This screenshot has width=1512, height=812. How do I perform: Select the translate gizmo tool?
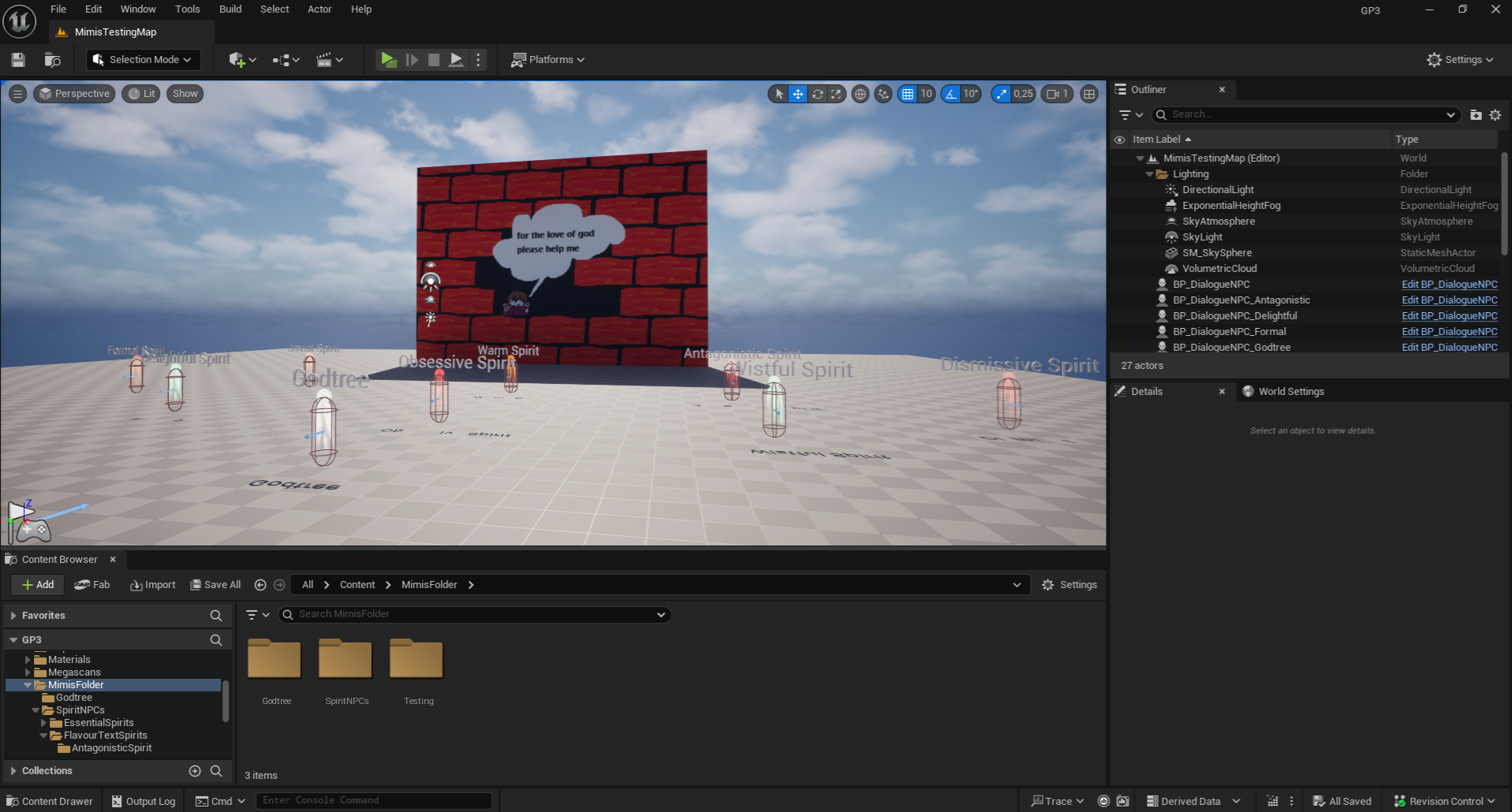[x=798, y=94]
